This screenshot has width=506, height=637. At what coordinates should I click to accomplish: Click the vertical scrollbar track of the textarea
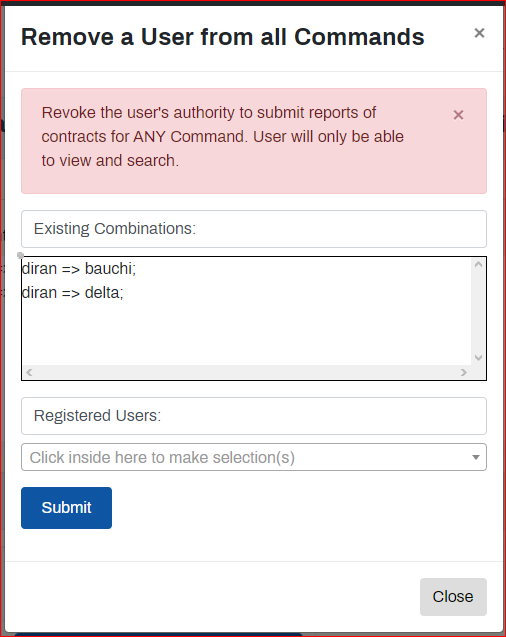478,311
